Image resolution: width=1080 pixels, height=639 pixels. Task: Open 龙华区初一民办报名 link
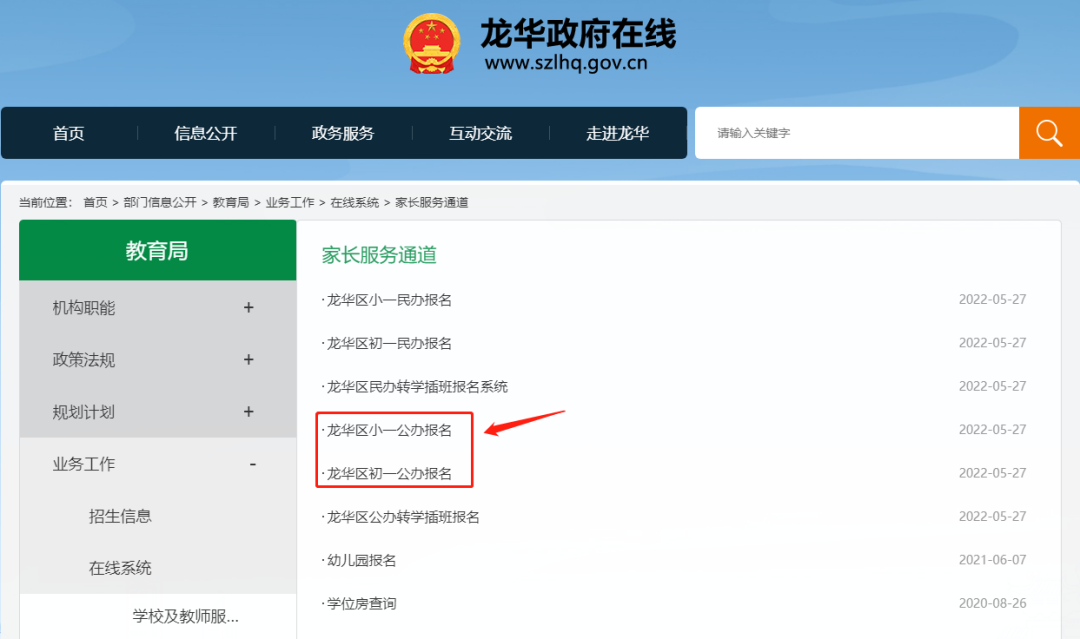click(x=388, y=344)
